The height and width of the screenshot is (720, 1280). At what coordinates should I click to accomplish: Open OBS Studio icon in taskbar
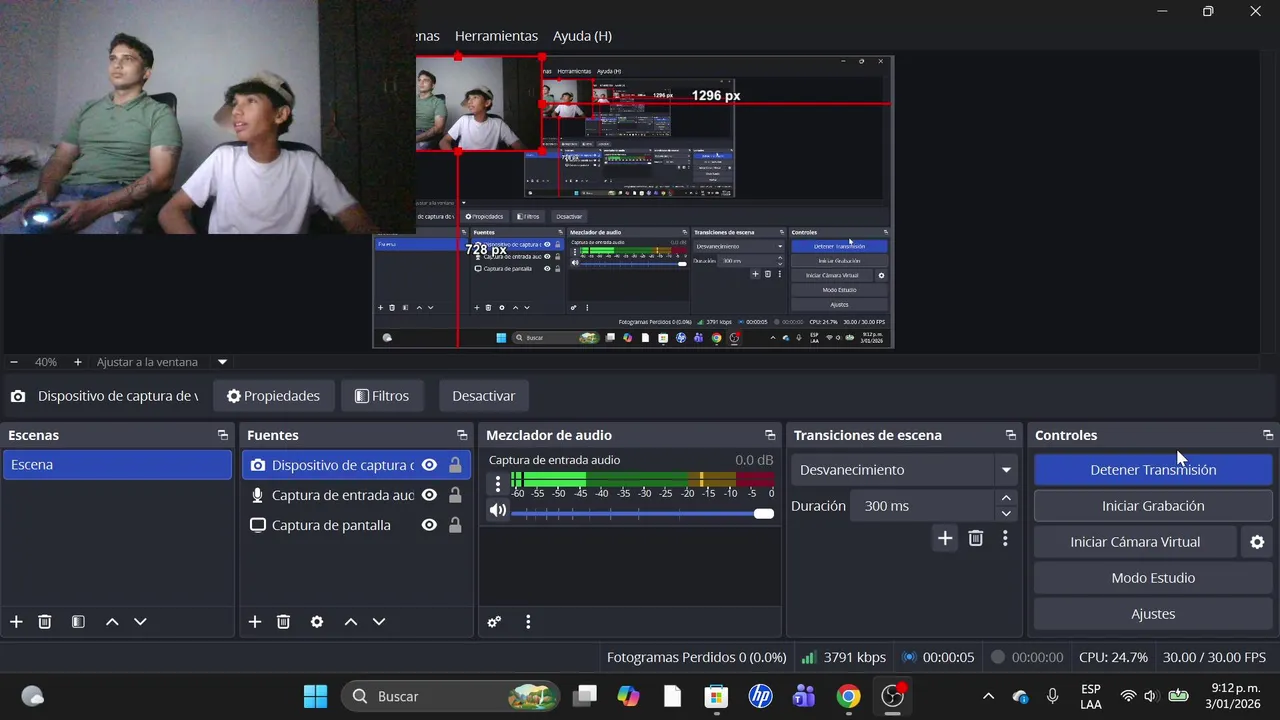tap(892, 696)
